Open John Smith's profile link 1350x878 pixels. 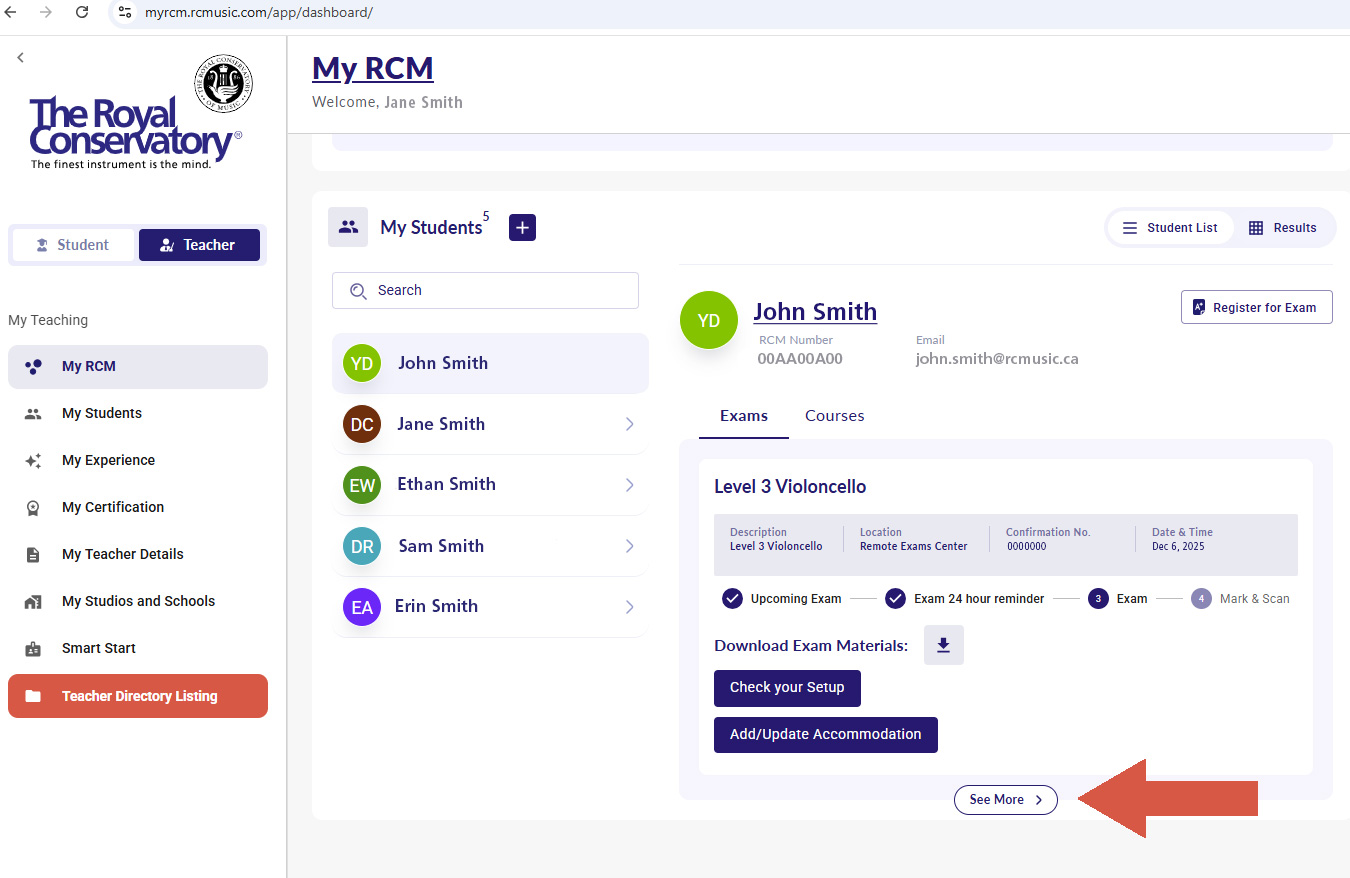(815, 311)
